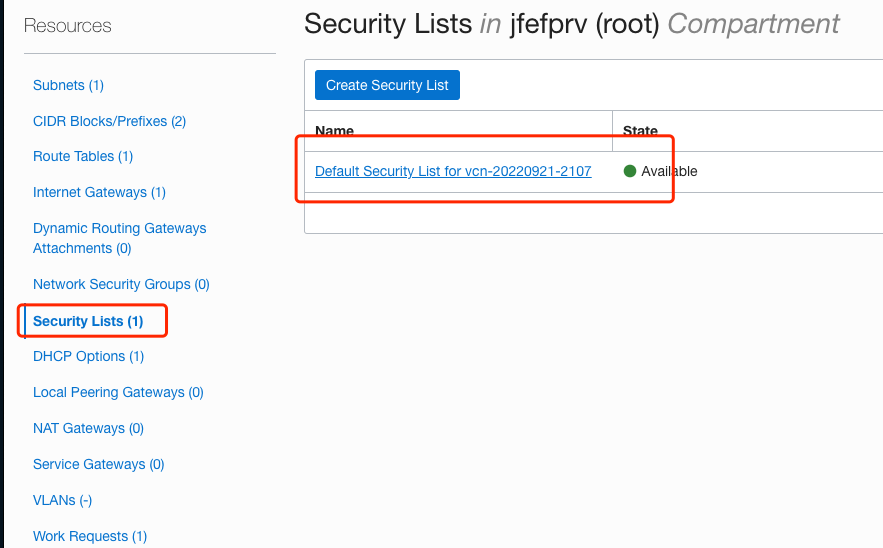Click the Create Security List button
The width and height of the screenshot is (883, 548).
(x=387, y=85)
